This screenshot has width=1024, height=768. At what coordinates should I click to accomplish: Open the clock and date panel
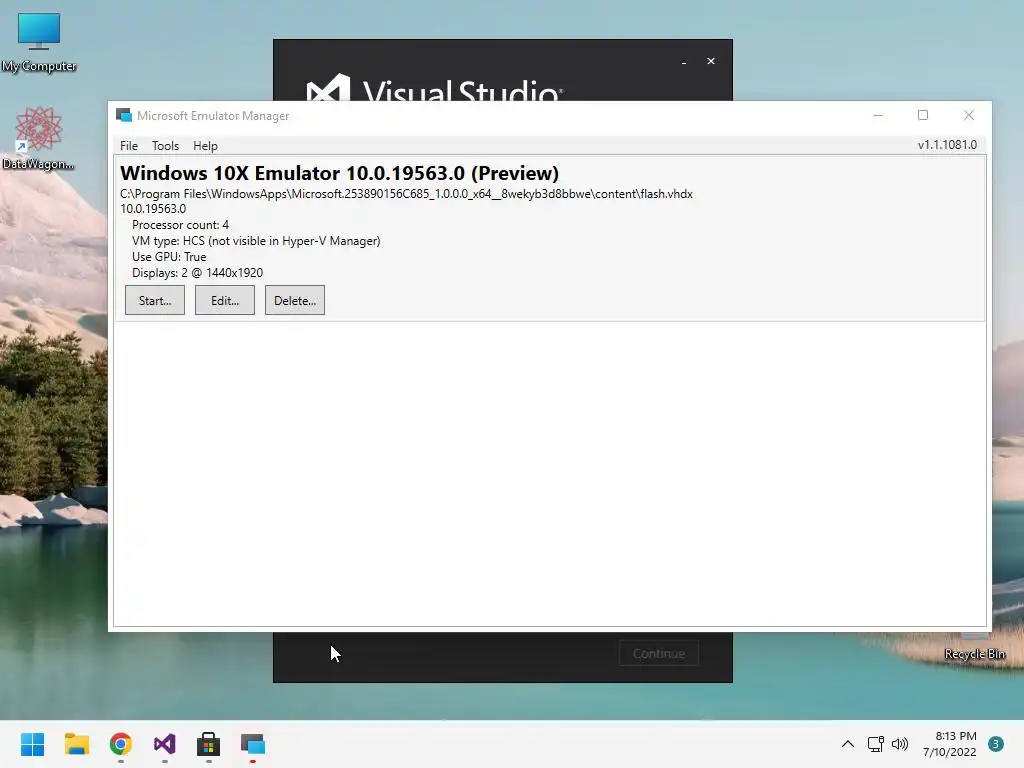tap(950, 744)
